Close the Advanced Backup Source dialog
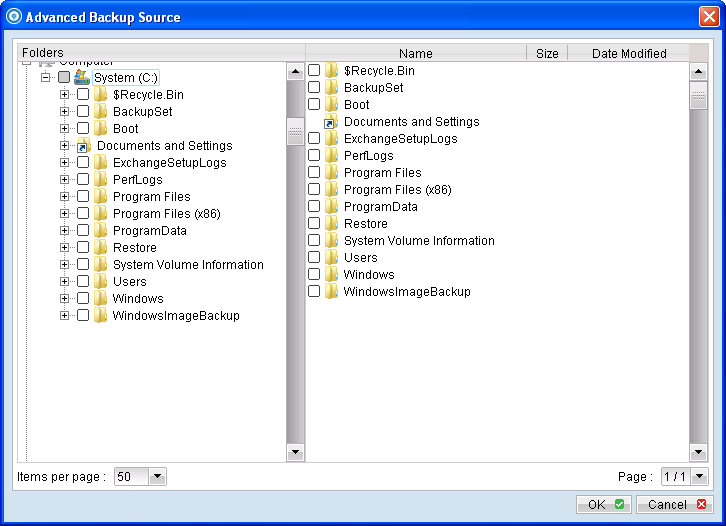This screenshot has height=526, width=726. pos(709,17)
